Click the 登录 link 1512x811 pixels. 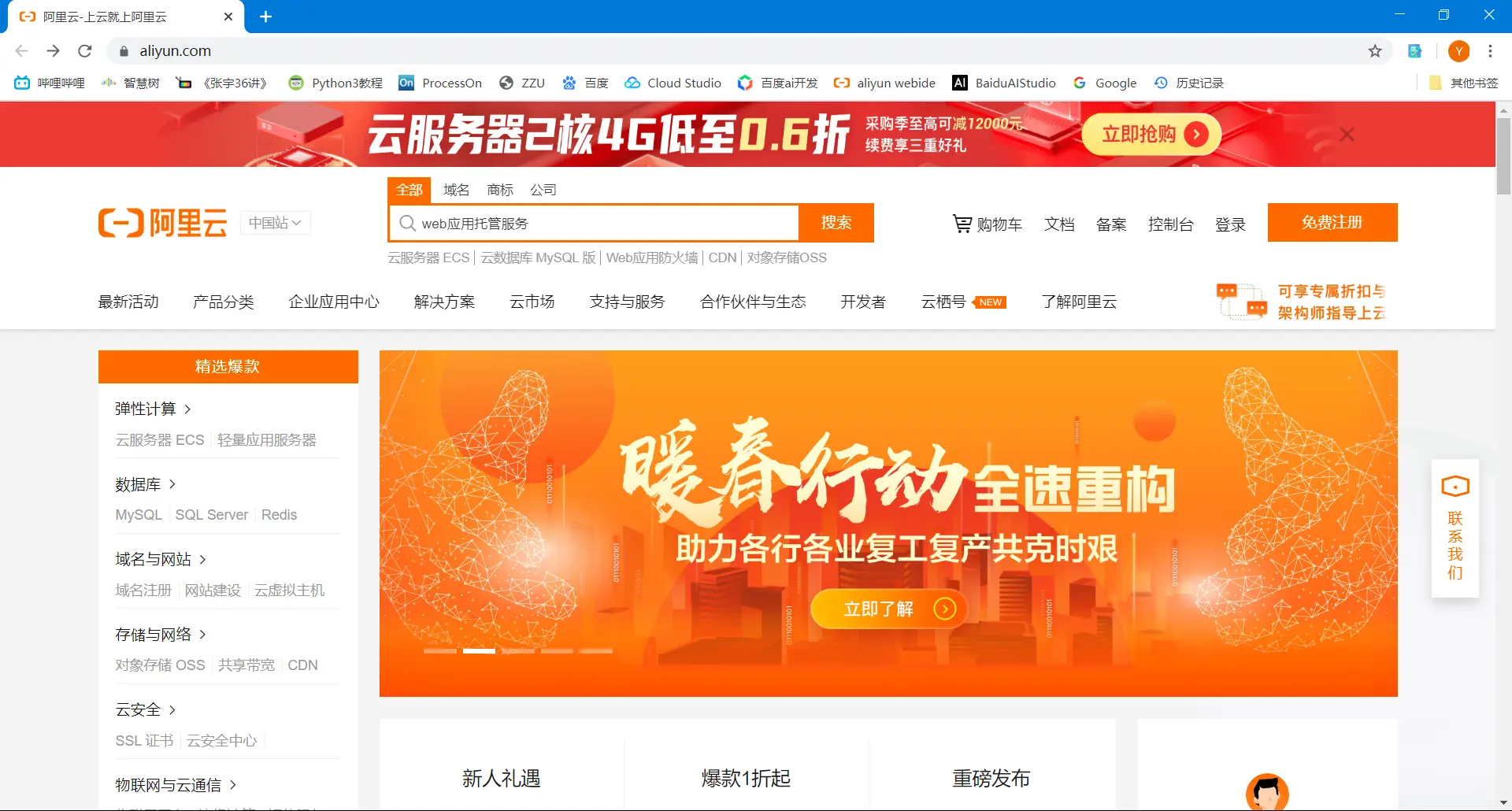pos(1230,224)
